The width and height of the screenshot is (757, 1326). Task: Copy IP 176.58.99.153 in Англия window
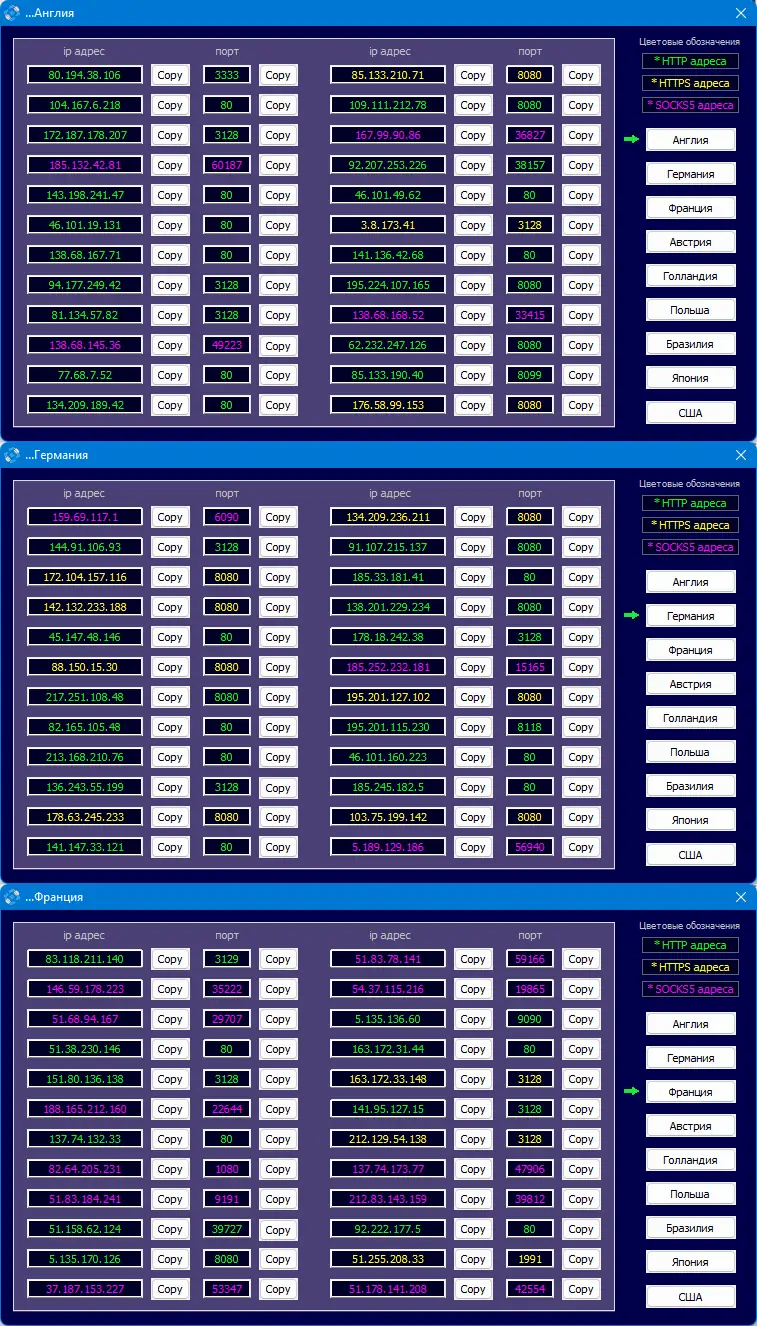473,405
